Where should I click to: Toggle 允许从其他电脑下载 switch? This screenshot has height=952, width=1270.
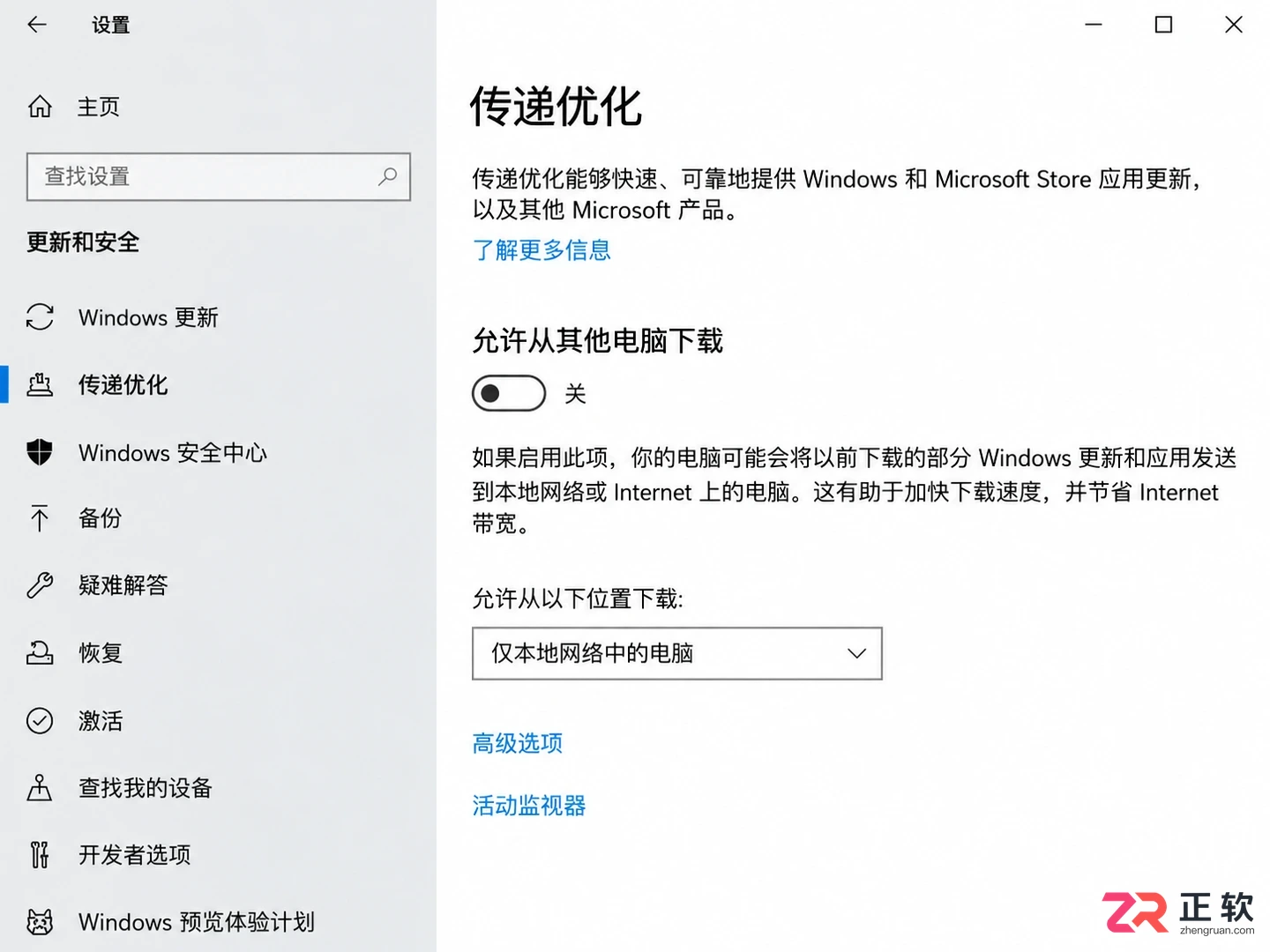509,393
